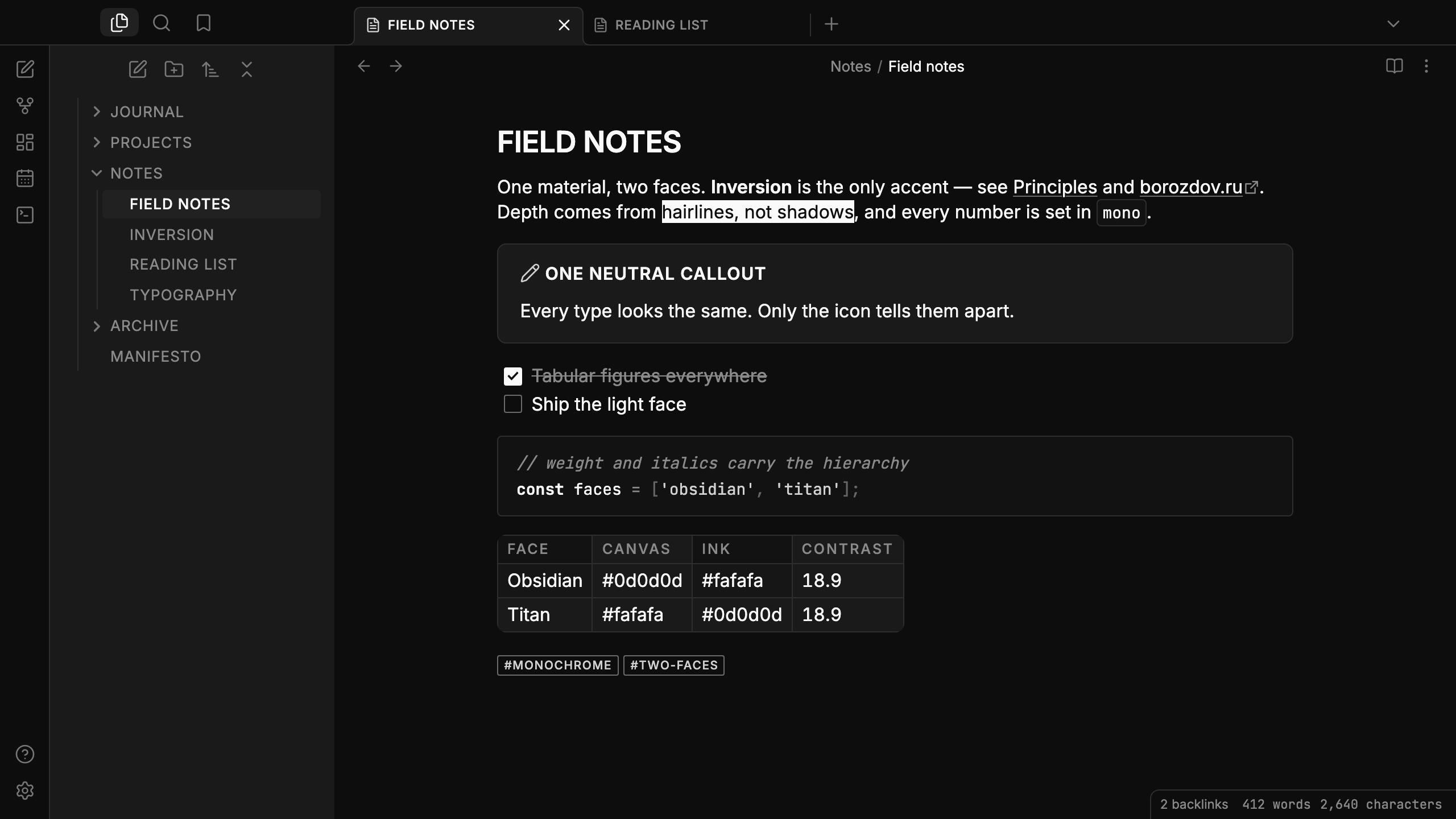The image size is (1456, 819).
Task: Switch to reading view book icon
Action: click(x=1395, y=67)
